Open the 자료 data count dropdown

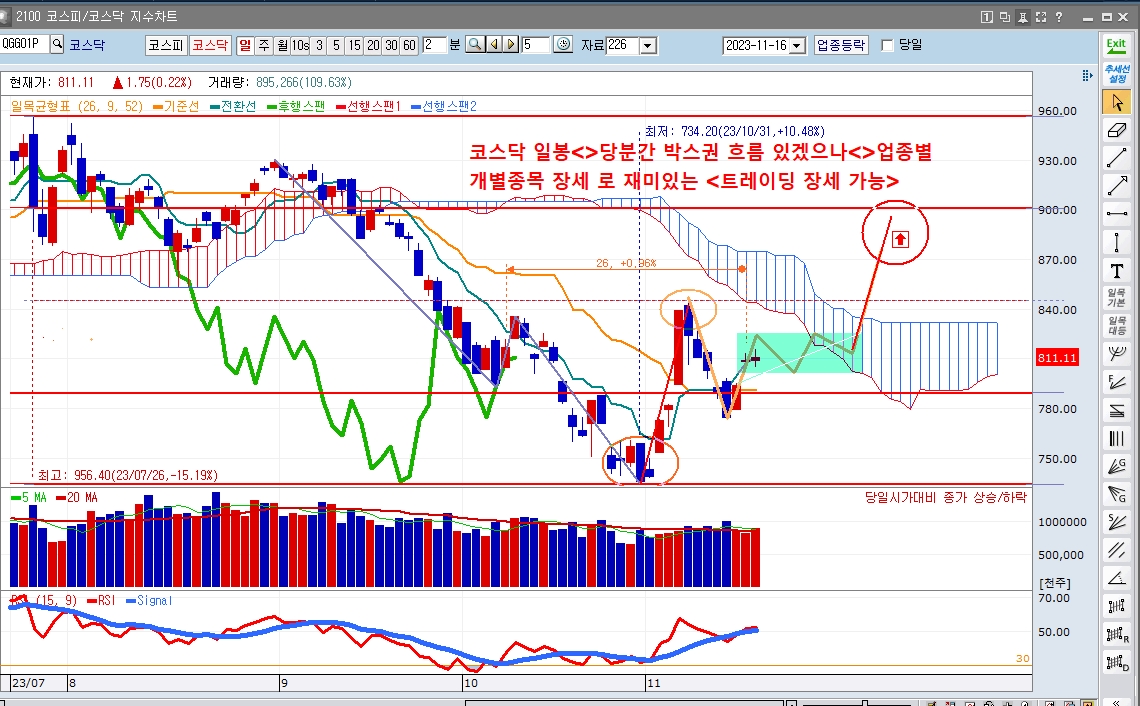(x=648, y=46)
